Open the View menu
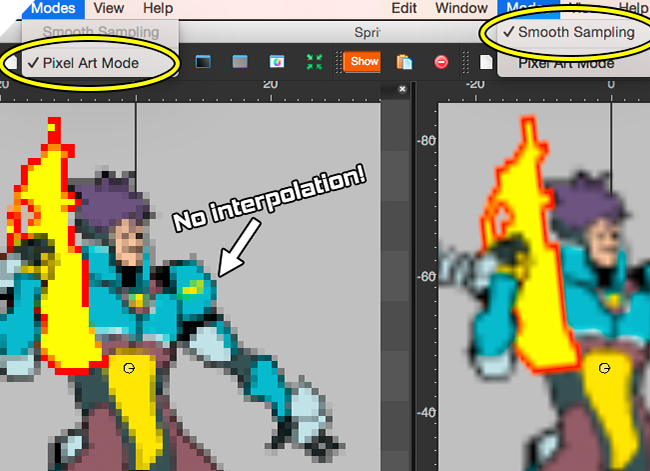 109,8
